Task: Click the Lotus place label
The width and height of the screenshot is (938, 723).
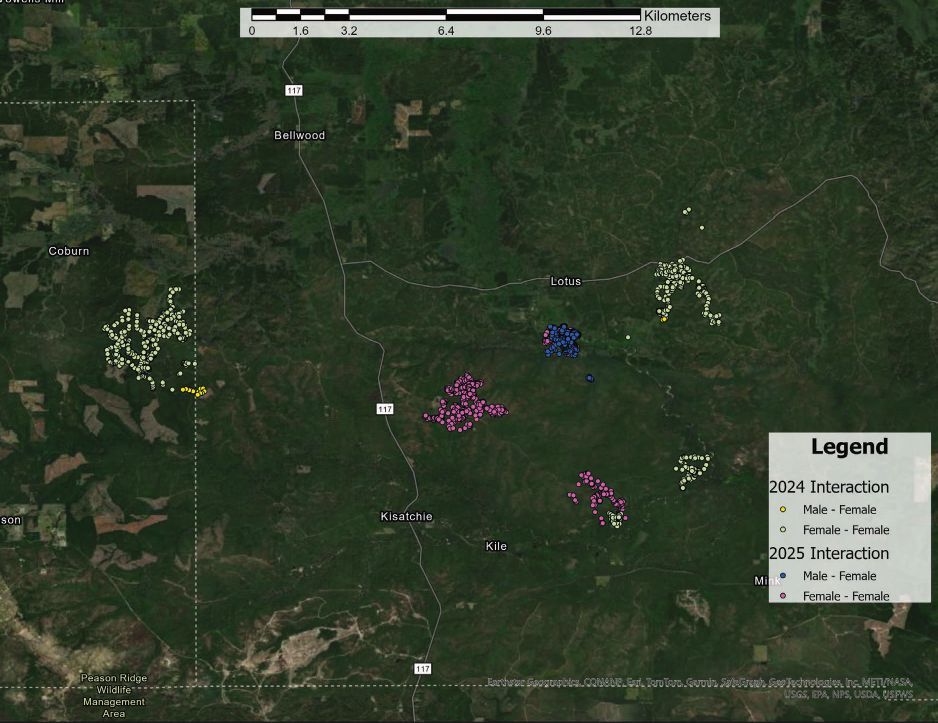Action: point(565,281)
